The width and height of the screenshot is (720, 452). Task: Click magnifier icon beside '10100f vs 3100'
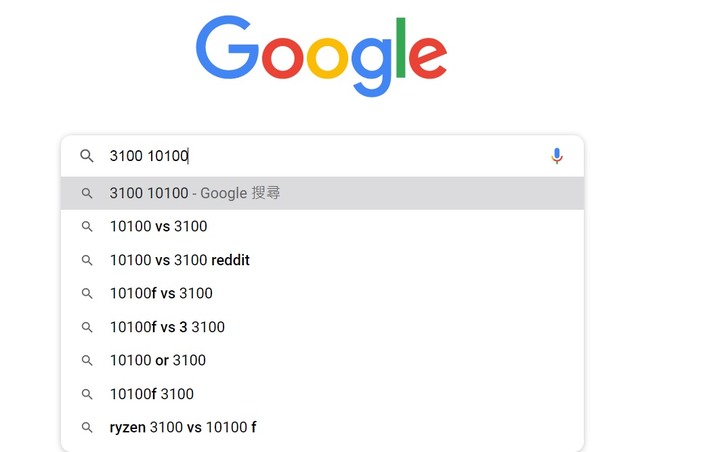tap(87, 294)
